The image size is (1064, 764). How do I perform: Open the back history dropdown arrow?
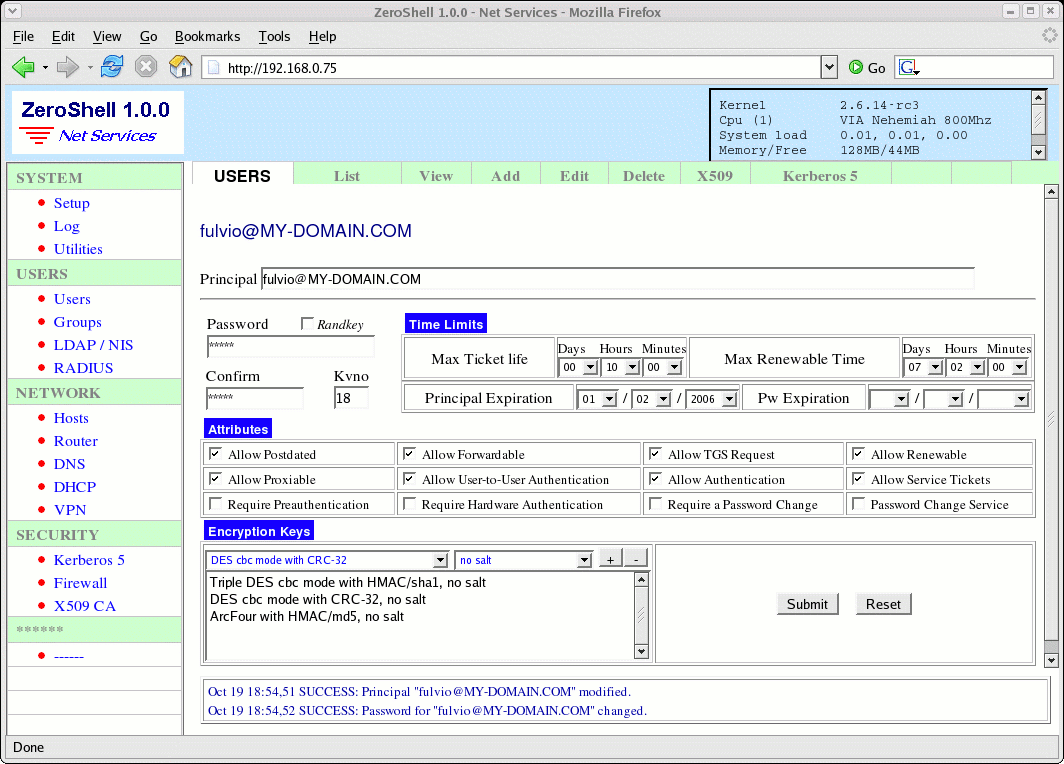(x=45, y=68)
